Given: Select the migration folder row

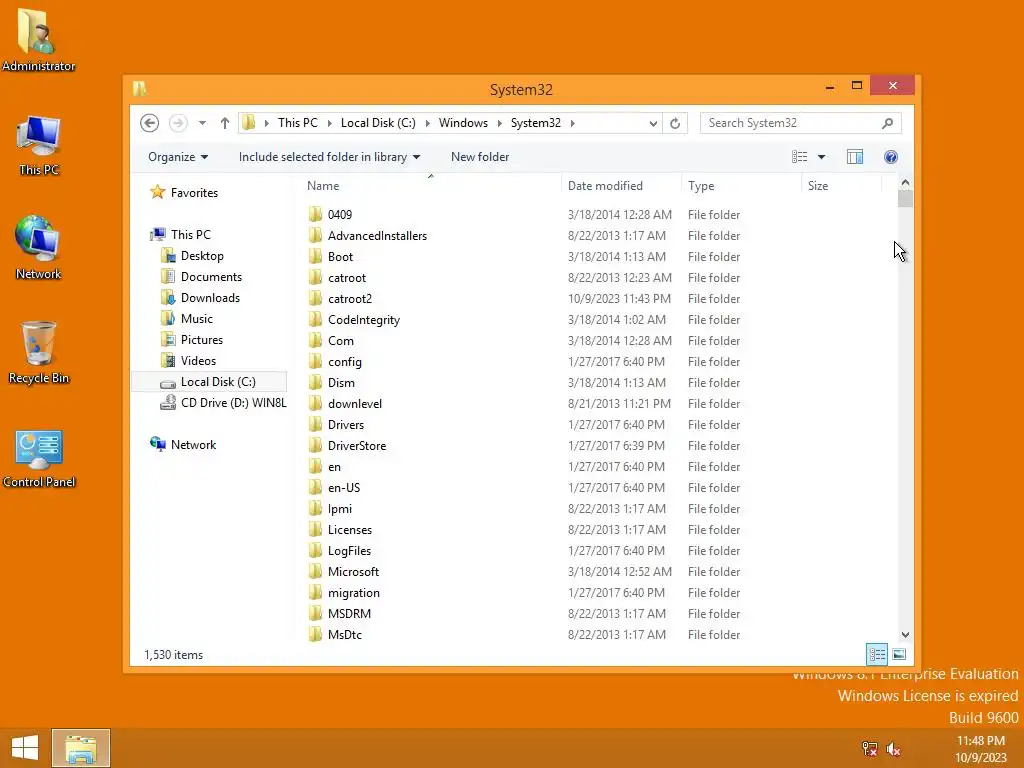Looking at the screenshot, I should click(598, 592).
